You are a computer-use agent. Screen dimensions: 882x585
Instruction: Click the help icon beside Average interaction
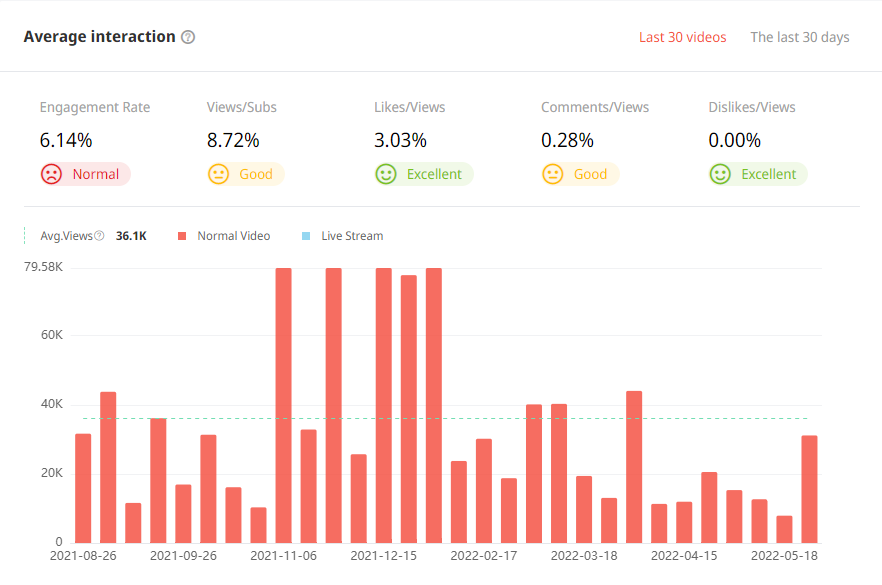pyautogui.click(x=188, y=37)
